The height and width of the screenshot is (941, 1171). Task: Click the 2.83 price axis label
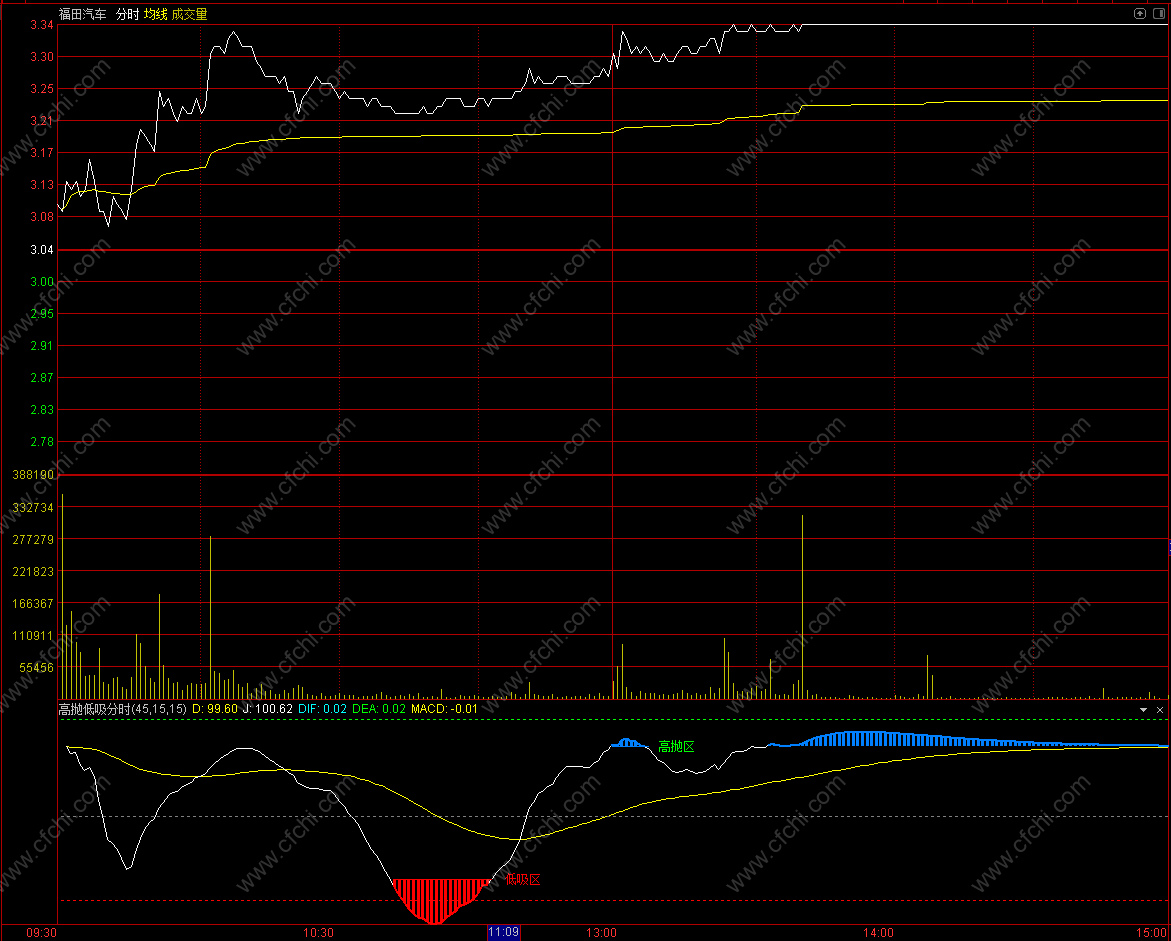pos(42,410)
